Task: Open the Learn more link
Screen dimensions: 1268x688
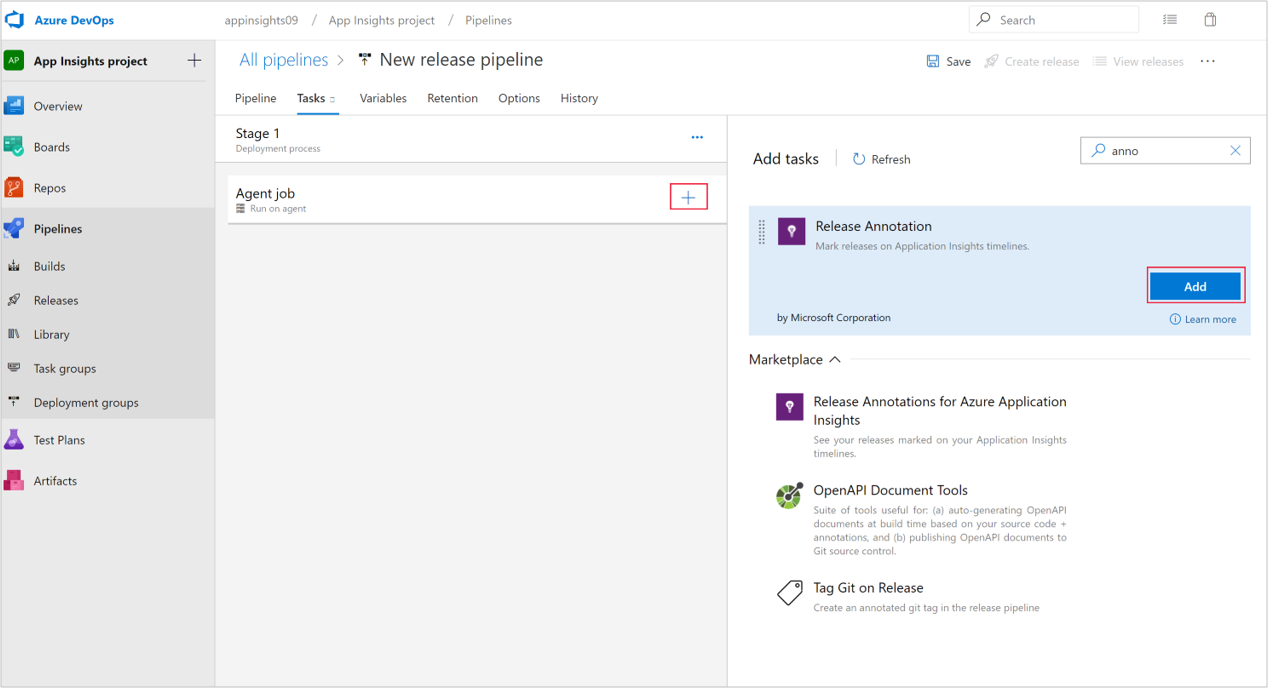Action: pyautogui.click(x=1203, y=319)
